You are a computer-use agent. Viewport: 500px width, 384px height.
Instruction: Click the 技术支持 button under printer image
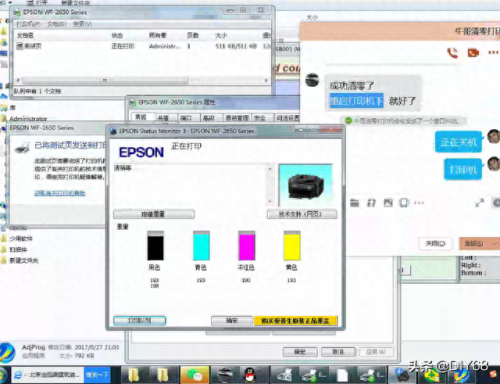302,214
